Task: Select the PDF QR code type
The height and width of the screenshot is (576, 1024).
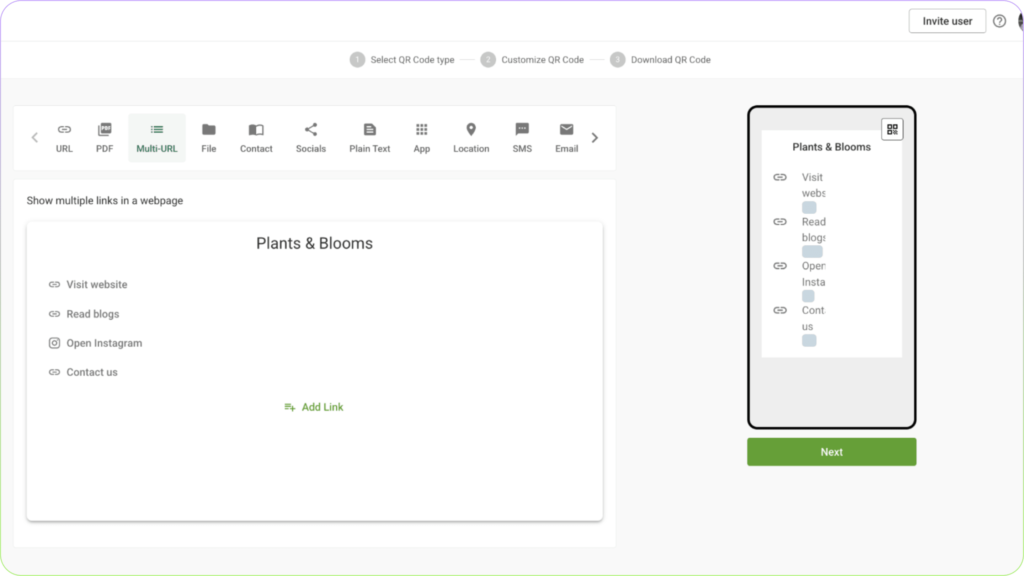Action: tap(104, 137)
